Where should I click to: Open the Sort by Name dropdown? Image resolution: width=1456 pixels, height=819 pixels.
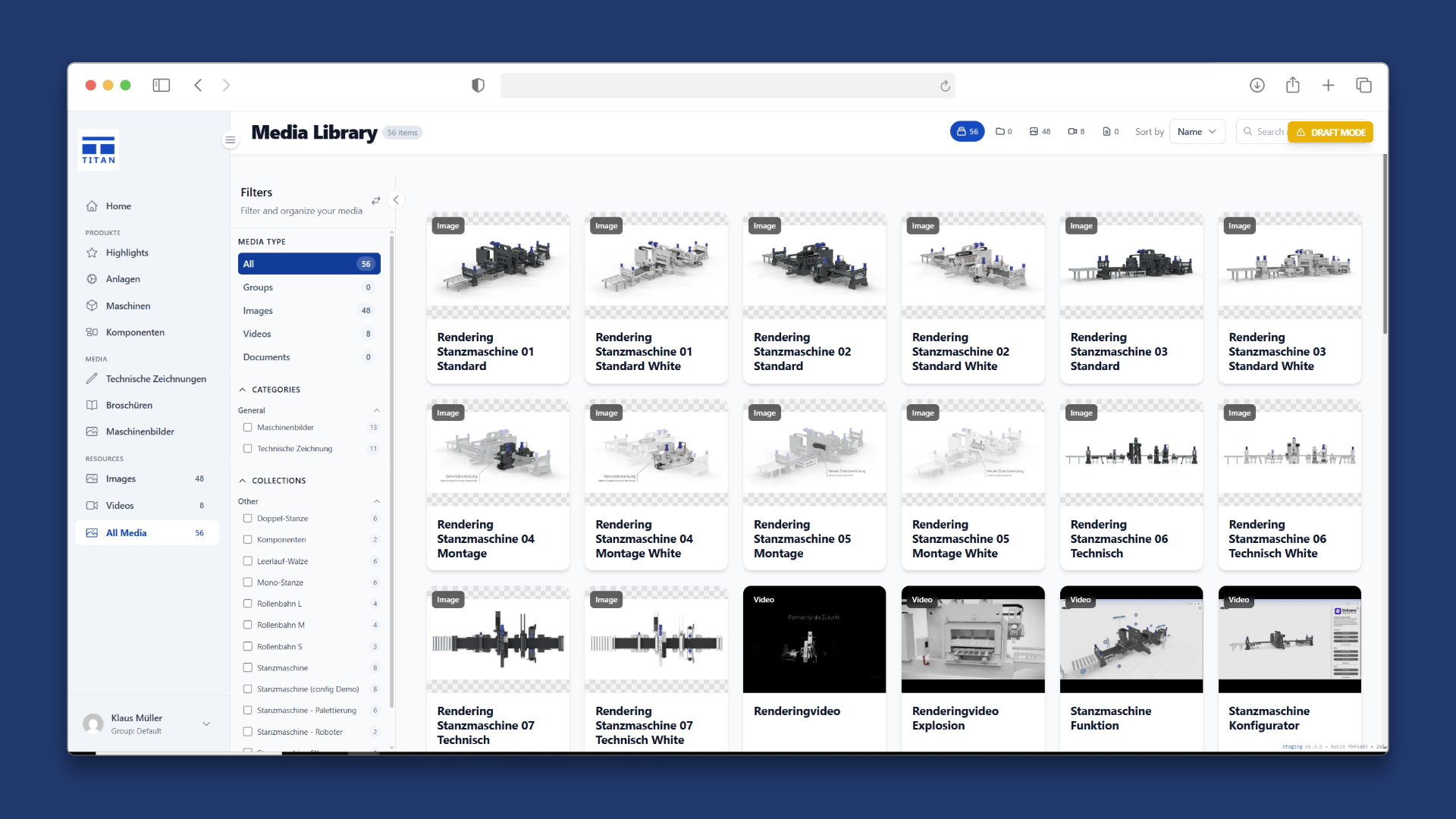pos(1197,132)
